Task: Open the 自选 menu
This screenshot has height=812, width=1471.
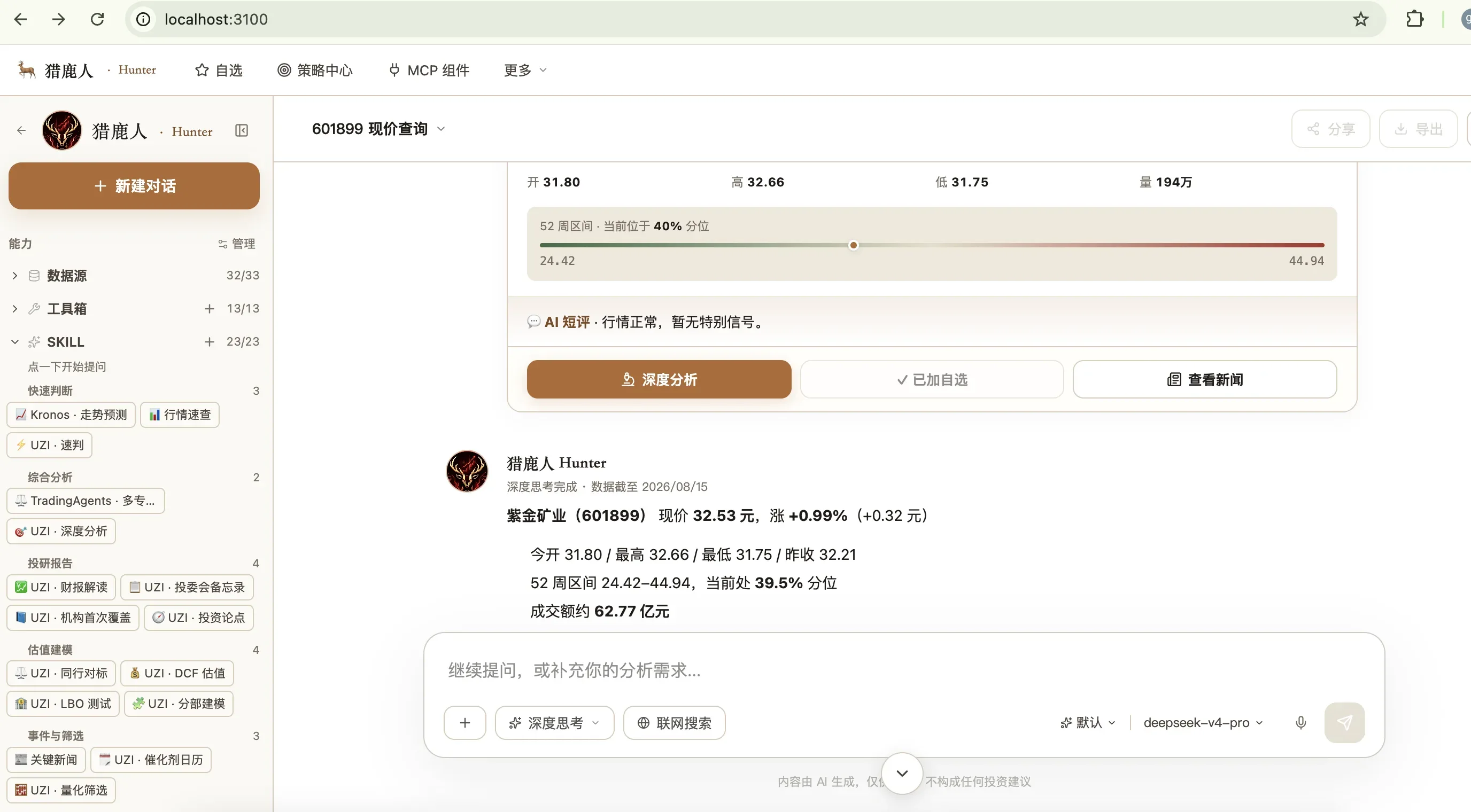Action: tap(219, 70)
